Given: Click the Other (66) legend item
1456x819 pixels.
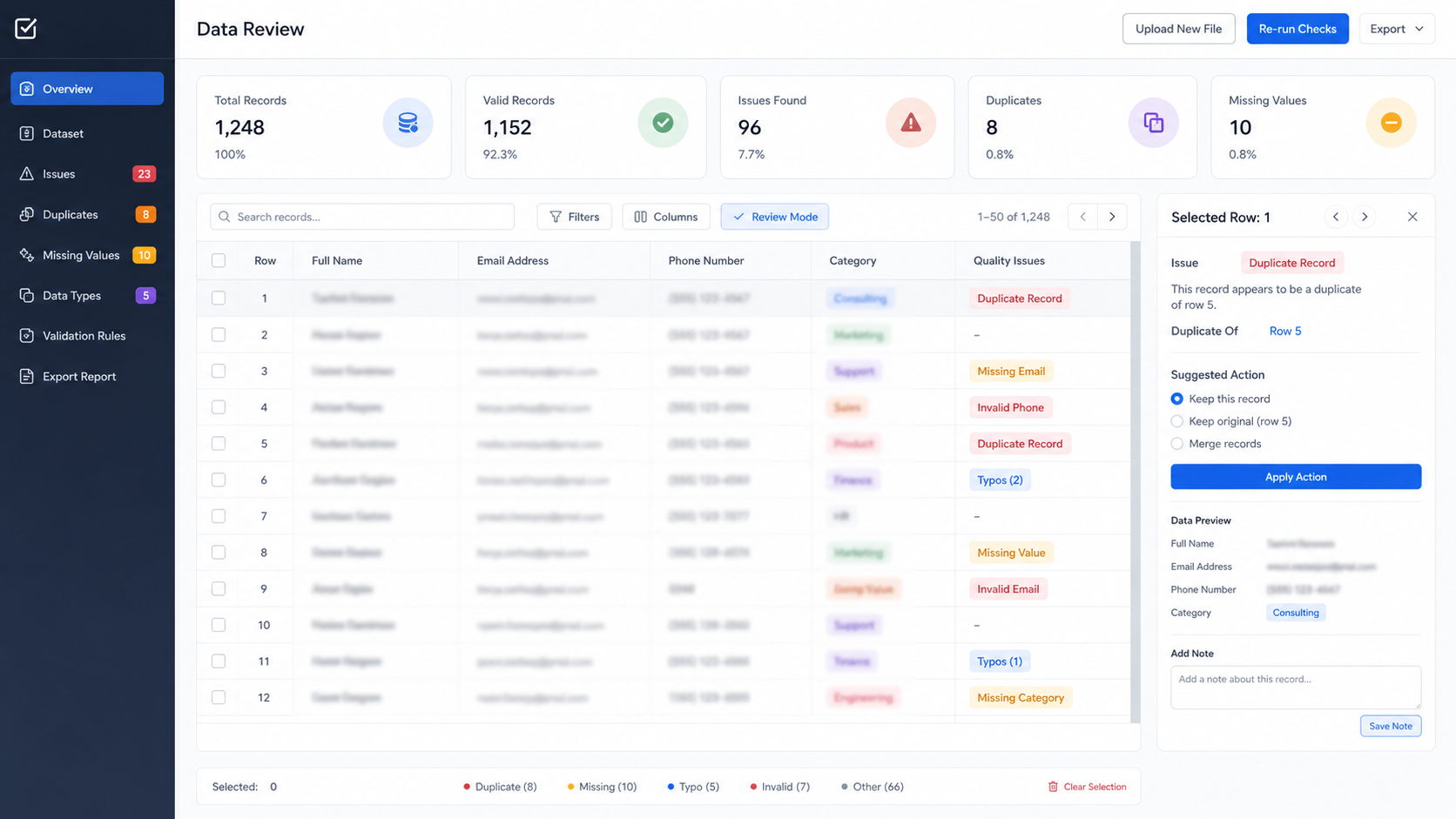Looking at the screenshot, I should [x=873, y=787].
